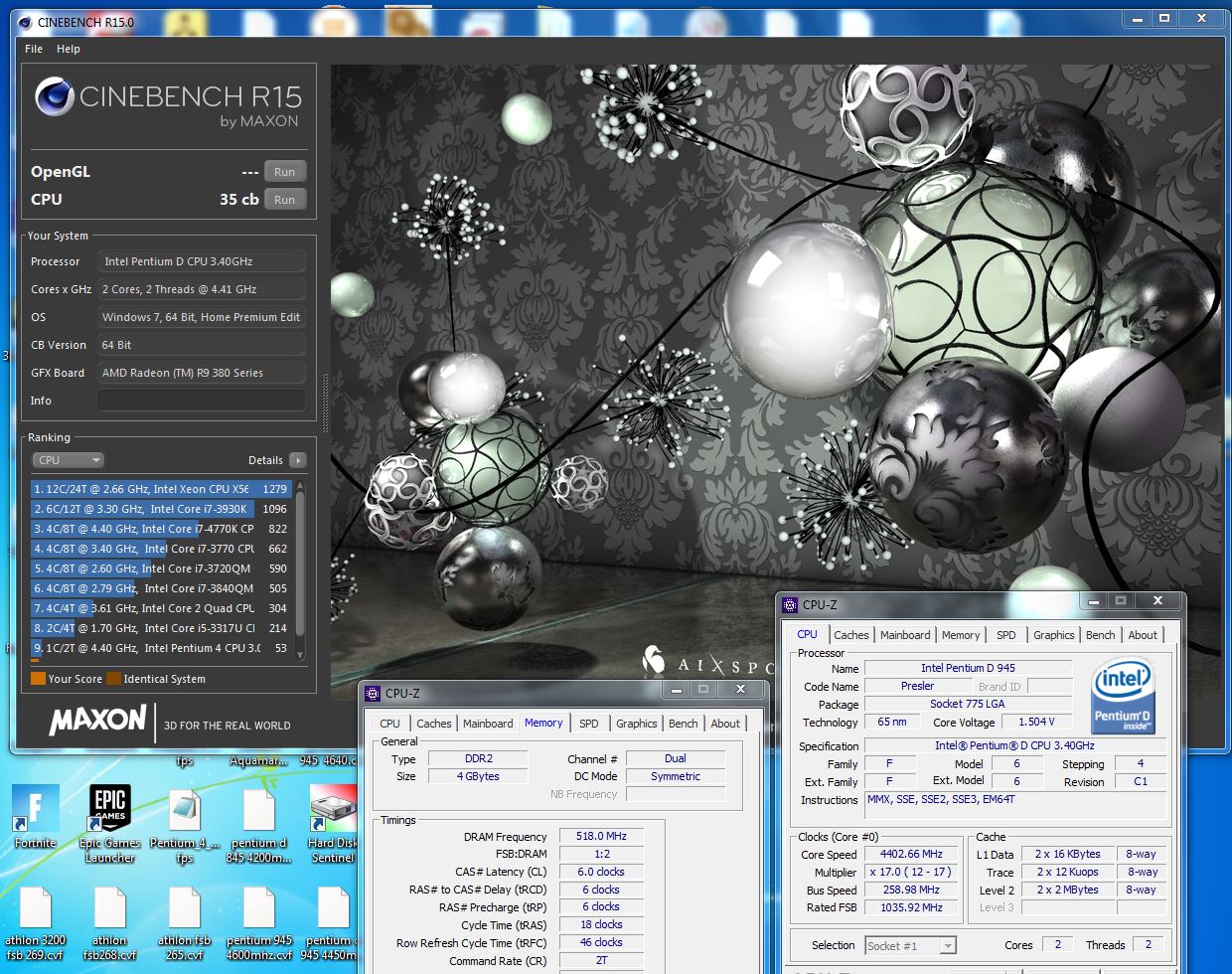Select ranking row 4 Core i7-3770
The width and height of the screenshot is (1232, 974).
(161, 549)
